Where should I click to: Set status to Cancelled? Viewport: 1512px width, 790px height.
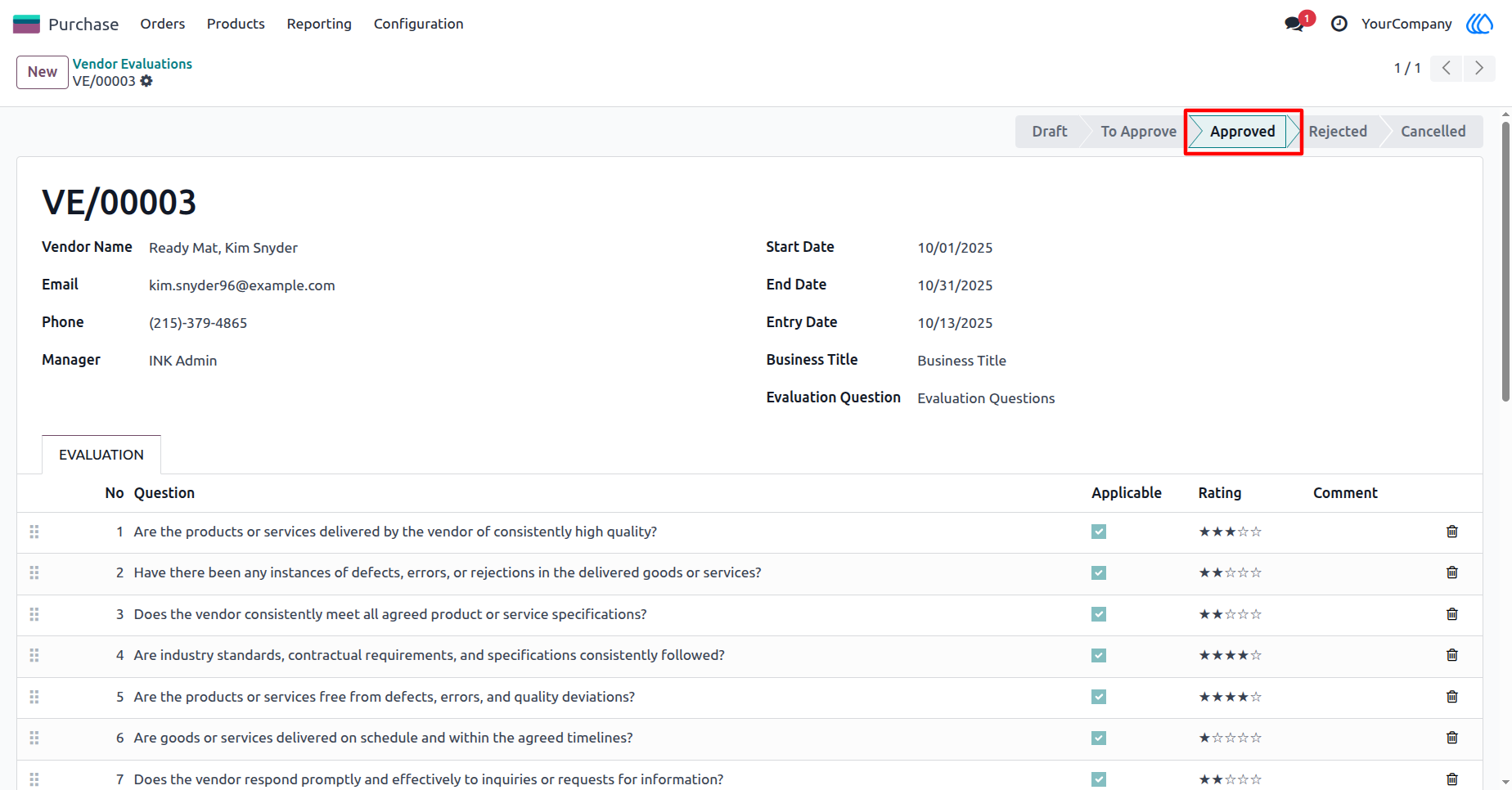point(1433,132)
